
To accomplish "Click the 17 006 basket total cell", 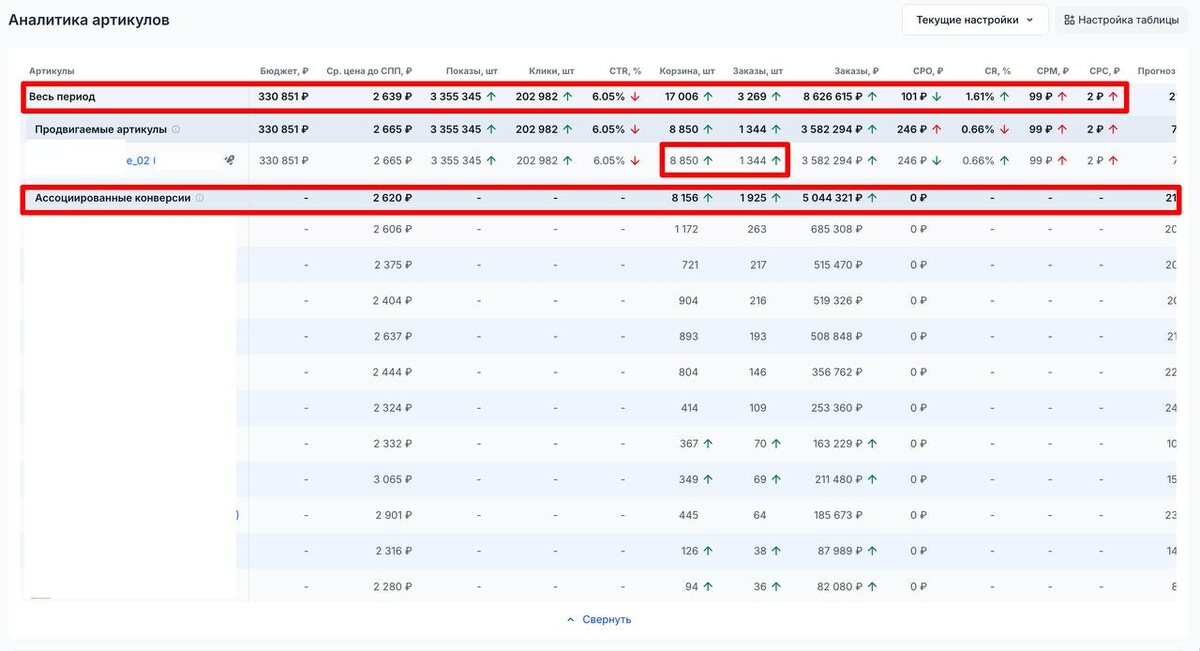I will tap(682, 97).
